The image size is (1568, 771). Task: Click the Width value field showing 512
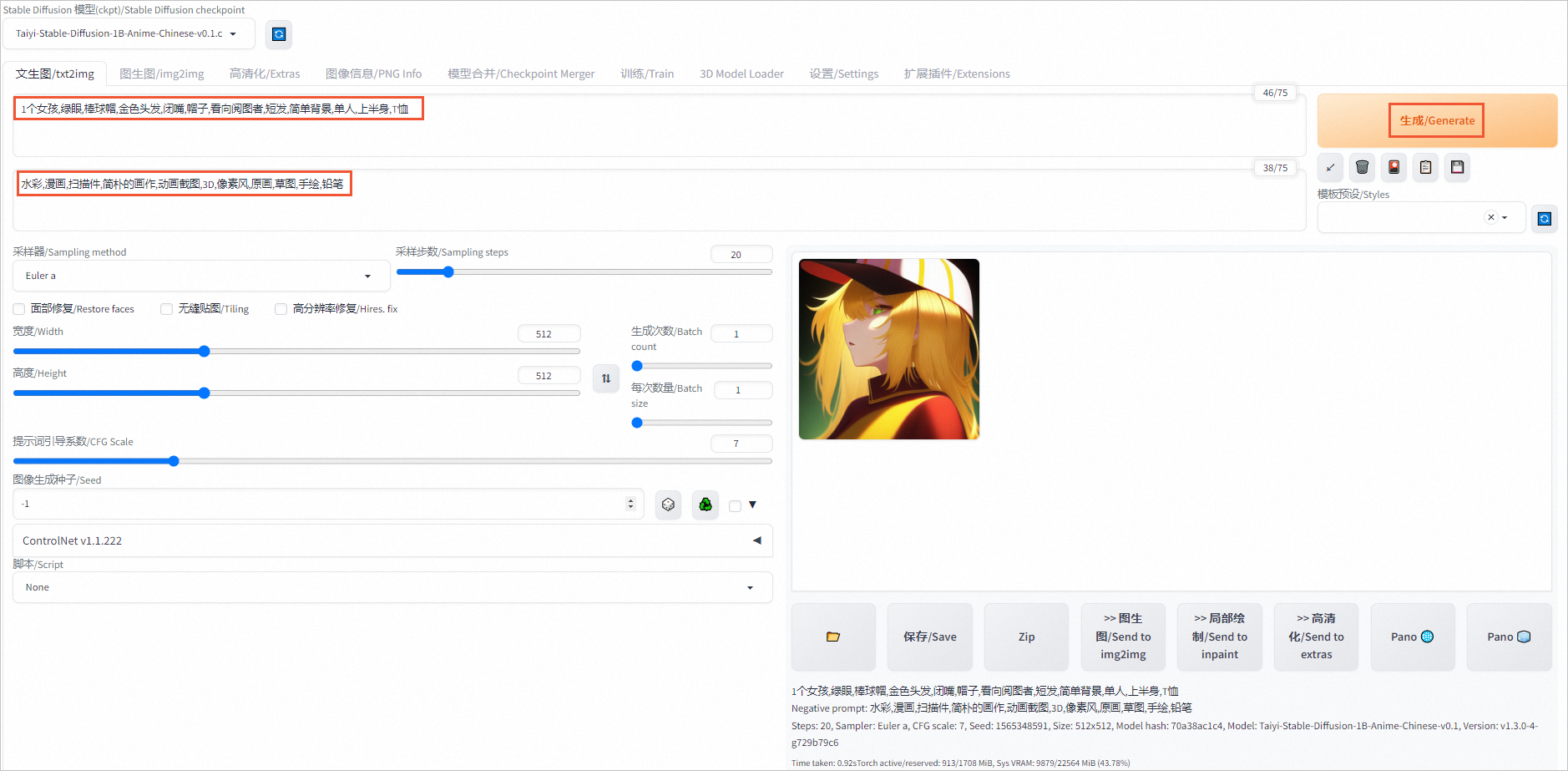click(x=549, y=334)
